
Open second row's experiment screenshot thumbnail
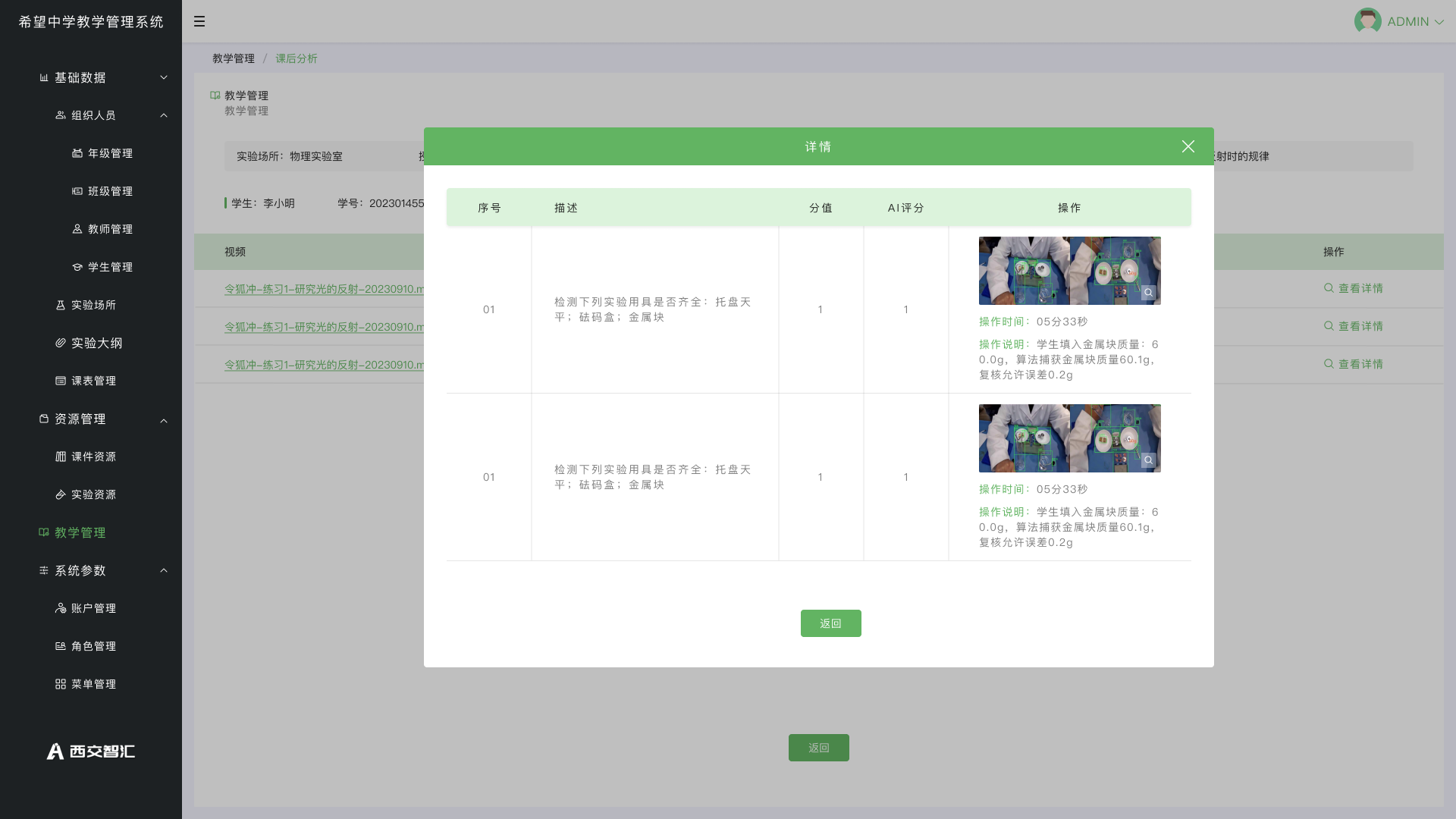tap(1070, 438)
